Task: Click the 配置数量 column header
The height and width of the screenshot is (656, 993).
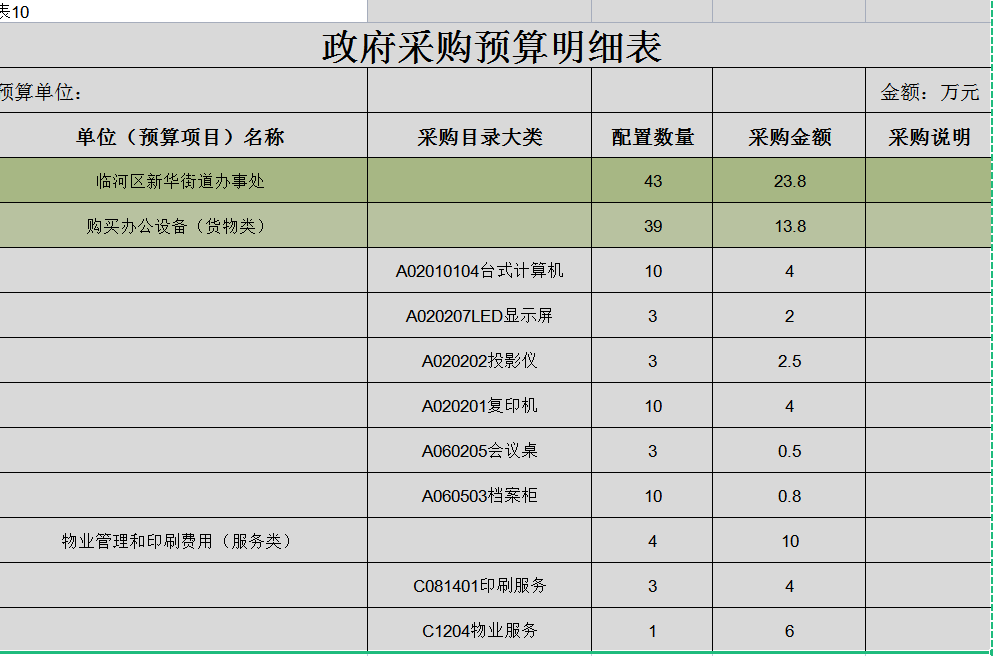Action: pos(652,136)
